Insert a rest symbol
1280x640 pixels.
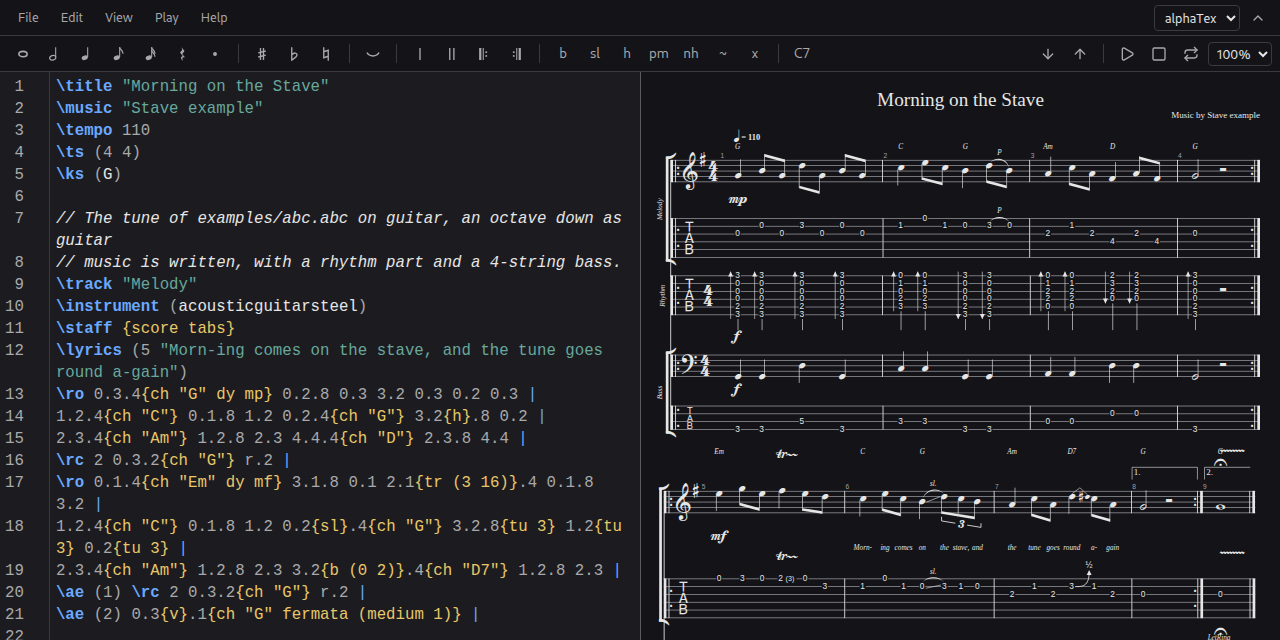point(182,54)
